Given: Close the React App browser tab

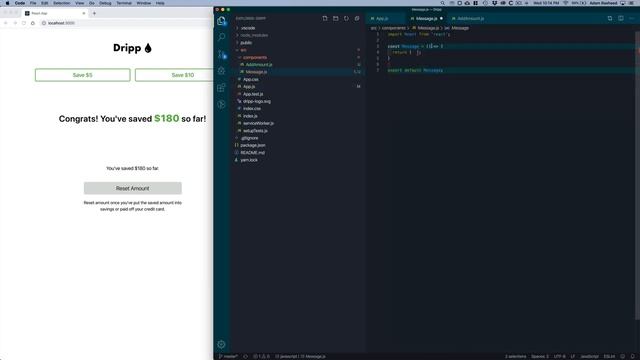Looking at the screenshot, I should (x=84, y=13).
